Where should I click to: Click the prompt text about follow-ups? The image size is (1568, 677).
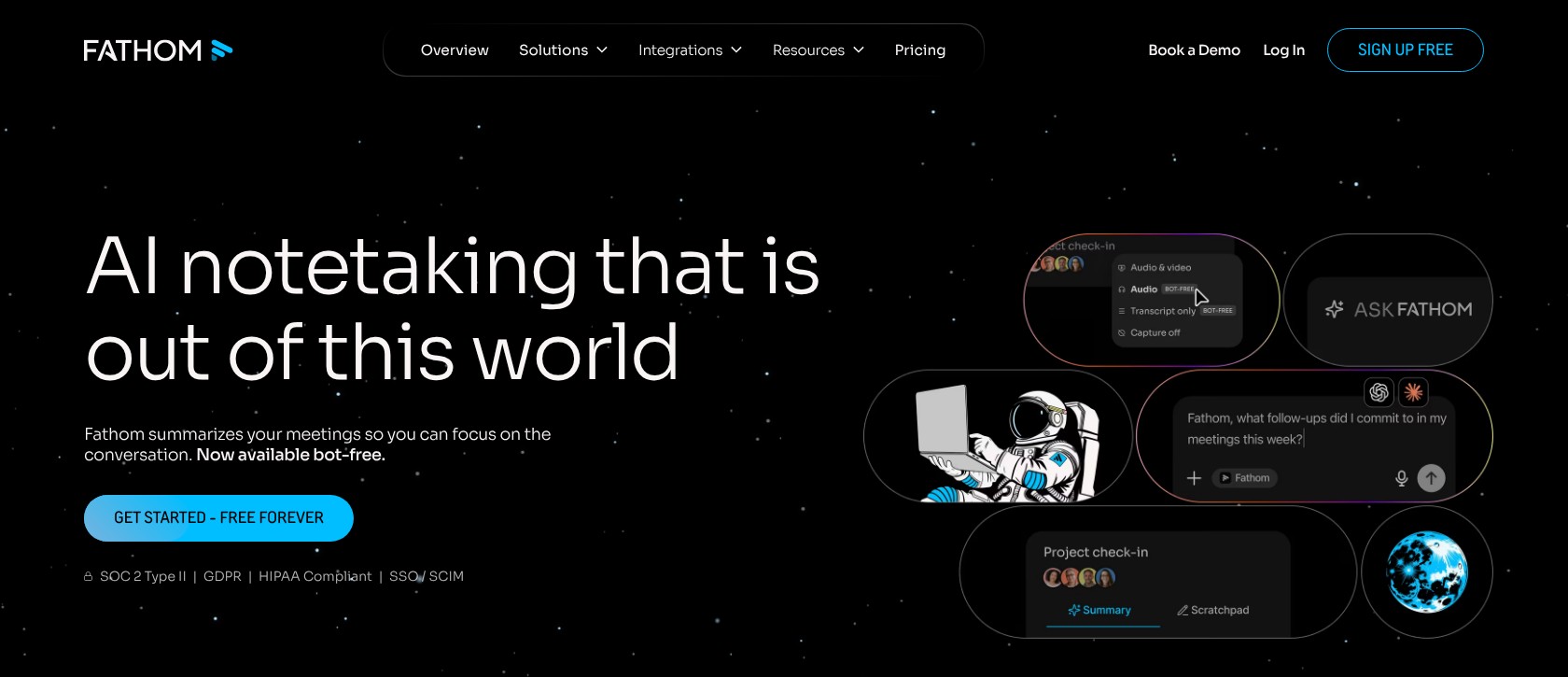tap(1316, 429)
